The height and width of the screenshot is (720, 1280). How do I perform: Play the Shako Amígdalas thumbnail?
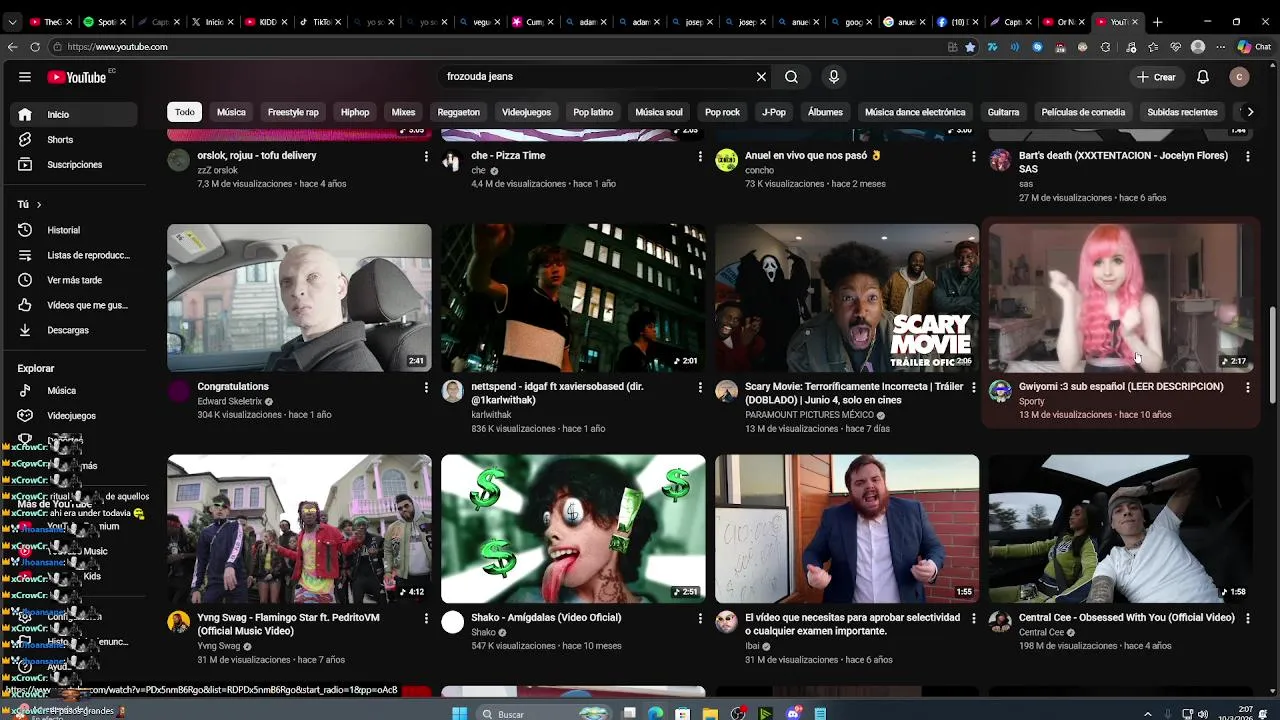(x=573, y=529)
